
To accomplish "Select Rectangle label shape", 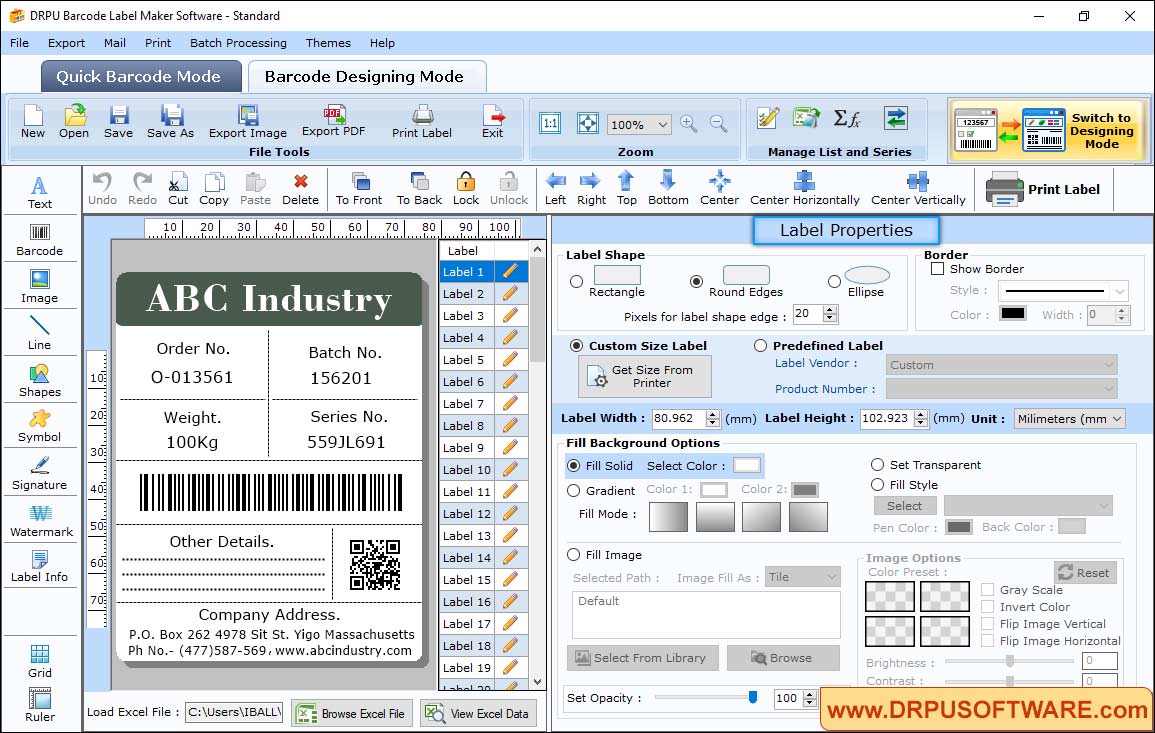I will coord(577,281).
